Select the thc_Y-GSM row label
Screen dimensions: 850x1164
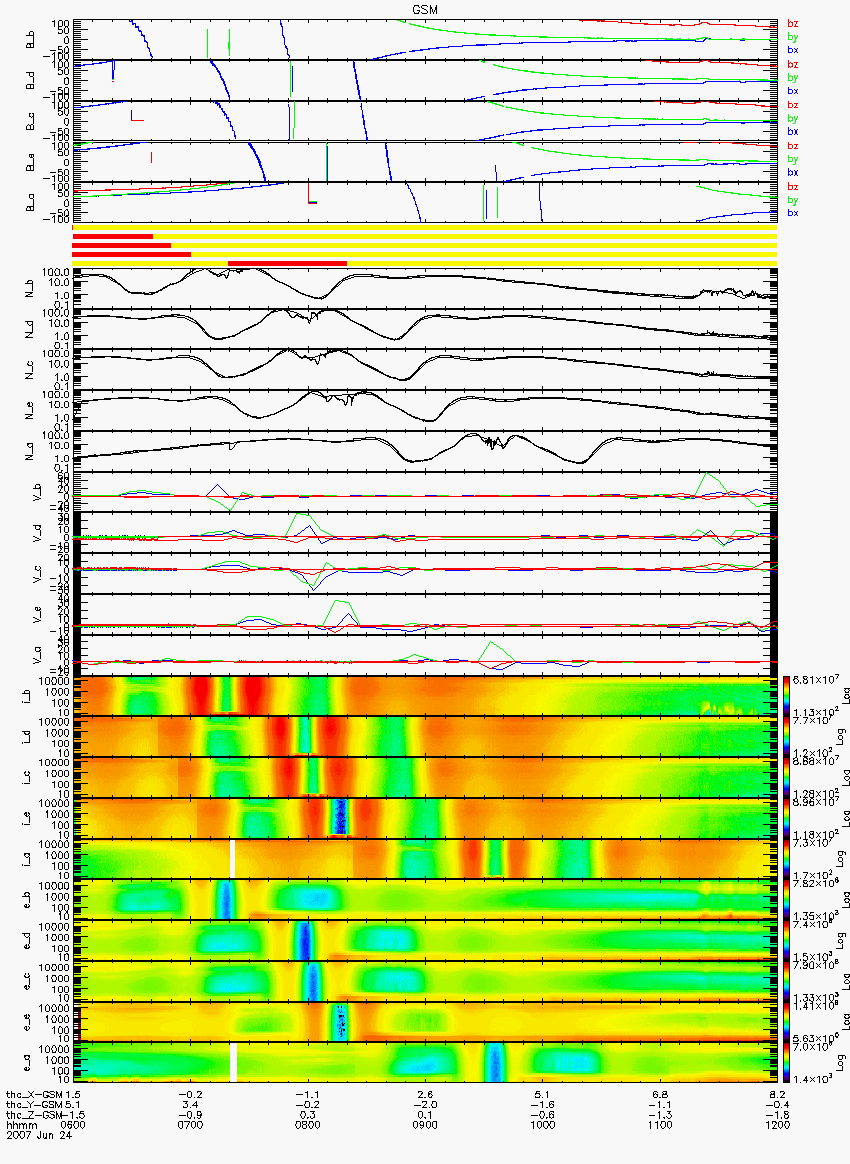pos(33,1105)
